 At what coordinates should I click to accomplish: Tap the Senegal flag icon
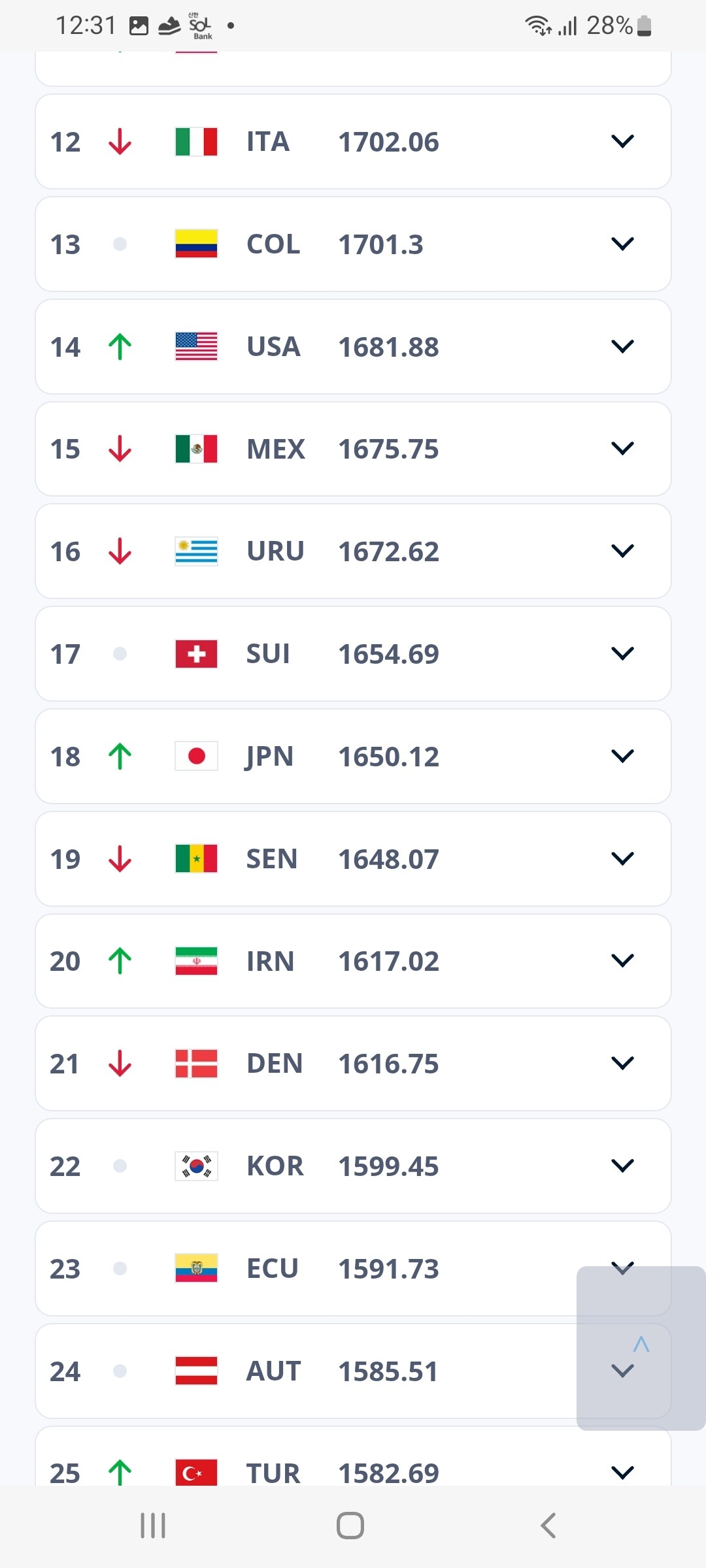pyautogui.click(x=196, y=858)
